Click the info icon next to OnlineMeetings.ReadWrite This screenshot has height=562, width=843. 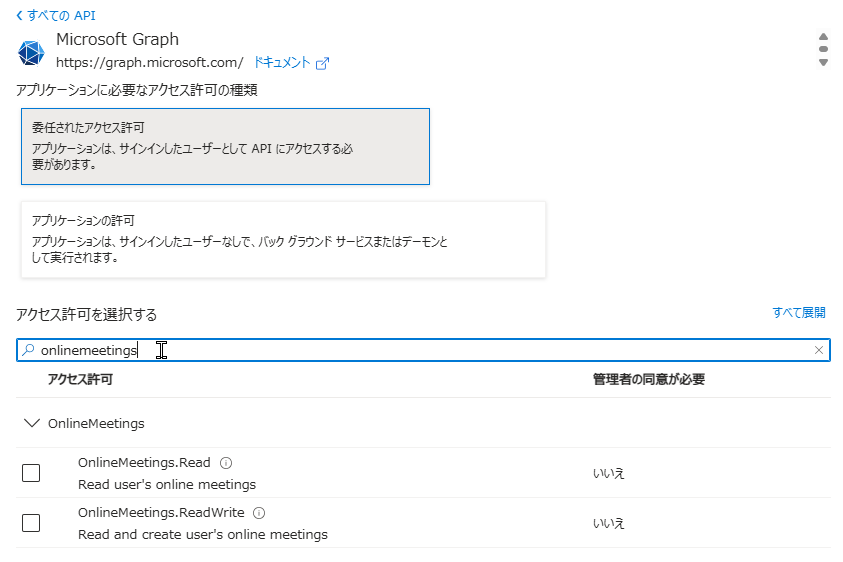[x=259, y=513]
